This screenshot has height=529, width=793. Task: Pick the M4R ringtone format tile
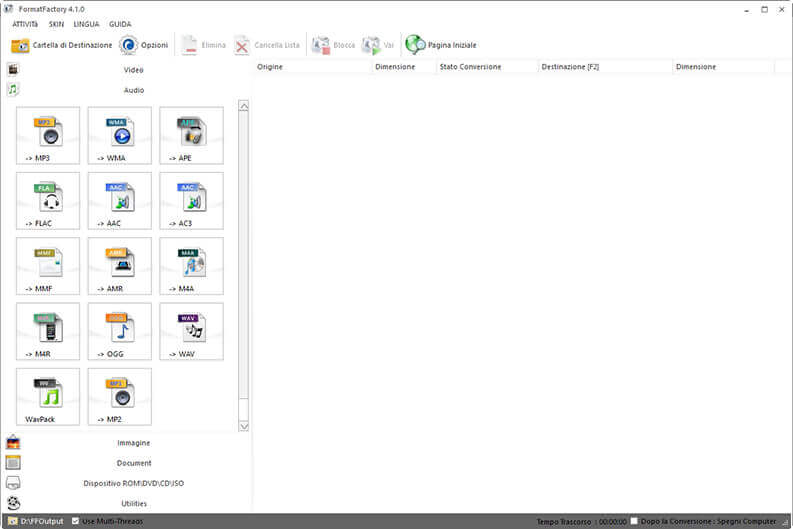pyautogui.click(x=48, y=331)
